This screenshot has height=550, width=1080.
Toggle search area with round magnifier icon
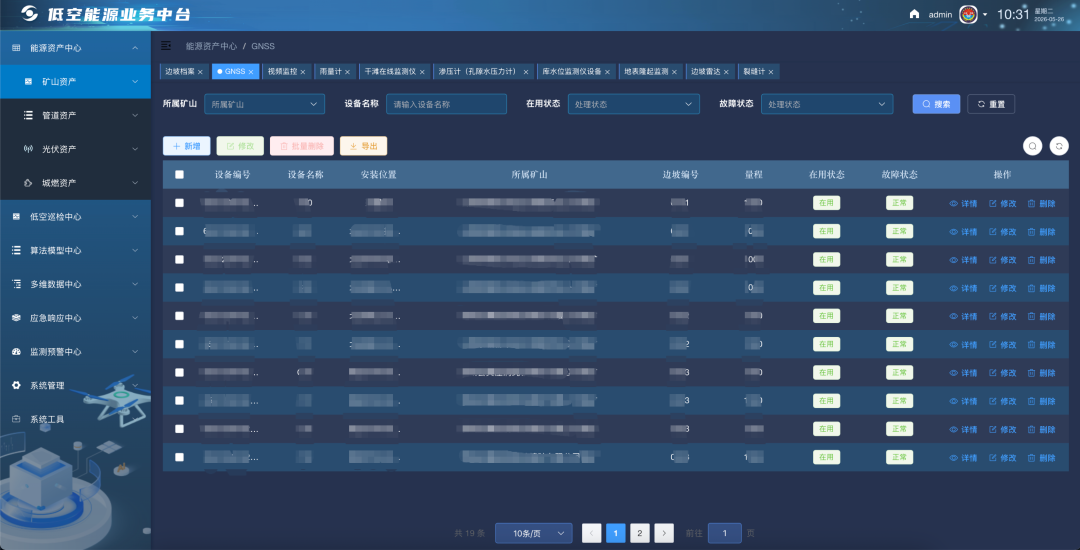1032,146
